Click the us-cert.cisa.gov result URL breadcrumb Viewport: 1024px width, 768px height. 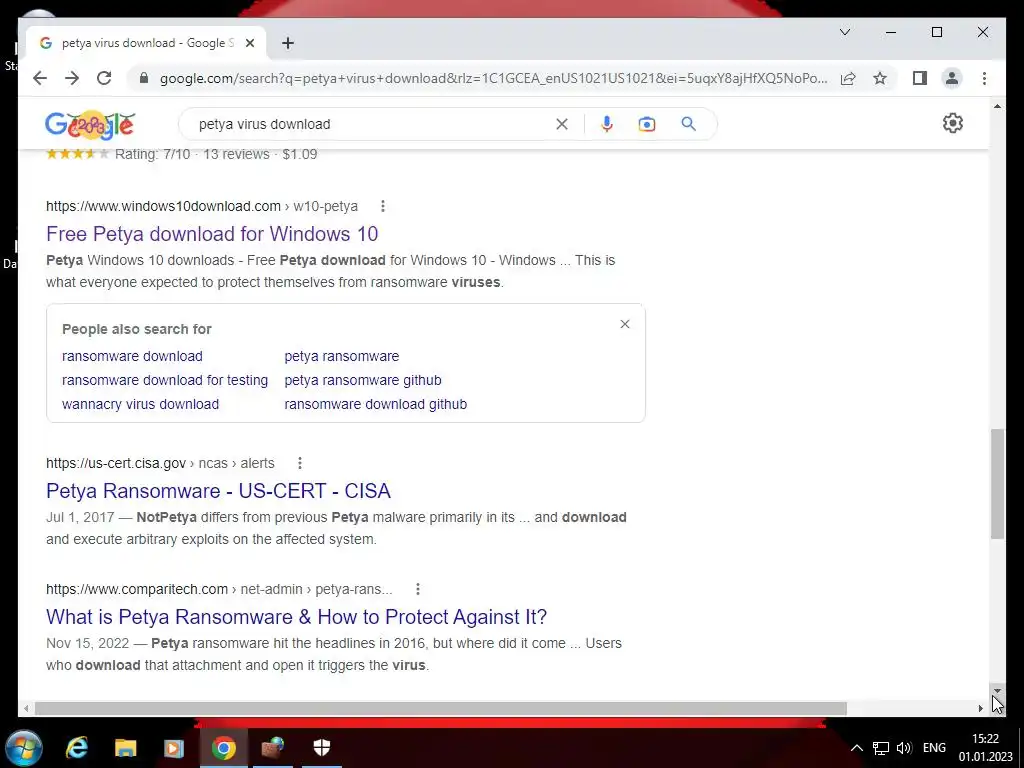point(160,463)
